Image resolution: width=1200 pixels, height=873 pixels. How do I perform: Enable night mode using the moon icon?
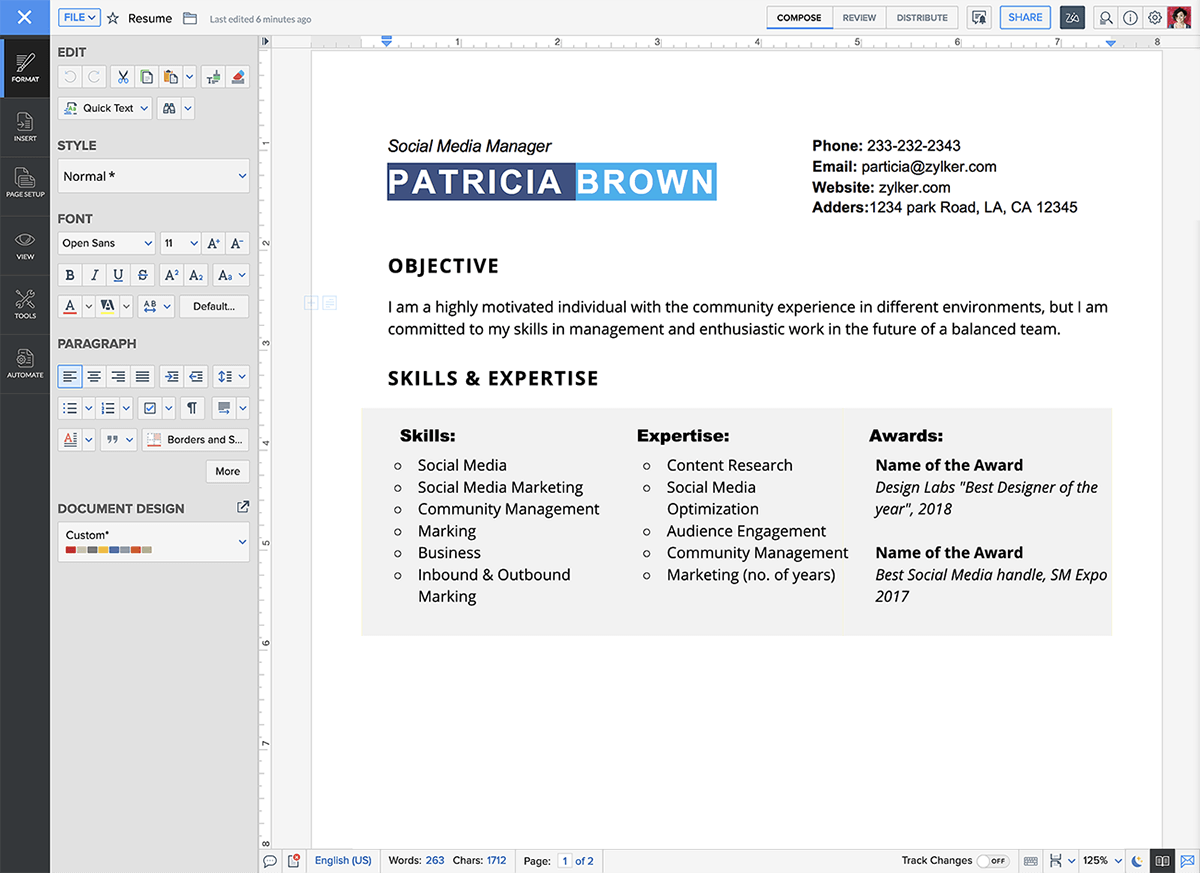[1137, 860]
